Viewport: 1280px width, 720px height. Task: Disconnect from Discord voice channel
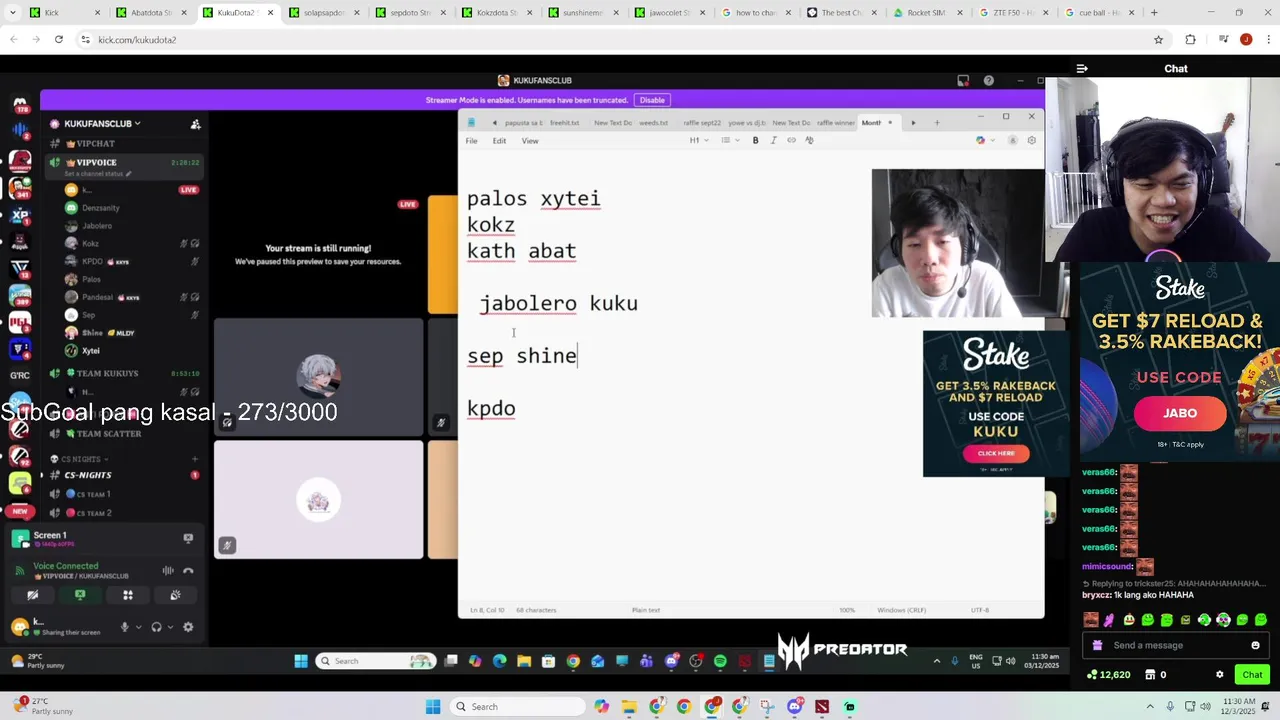[188, 571]
